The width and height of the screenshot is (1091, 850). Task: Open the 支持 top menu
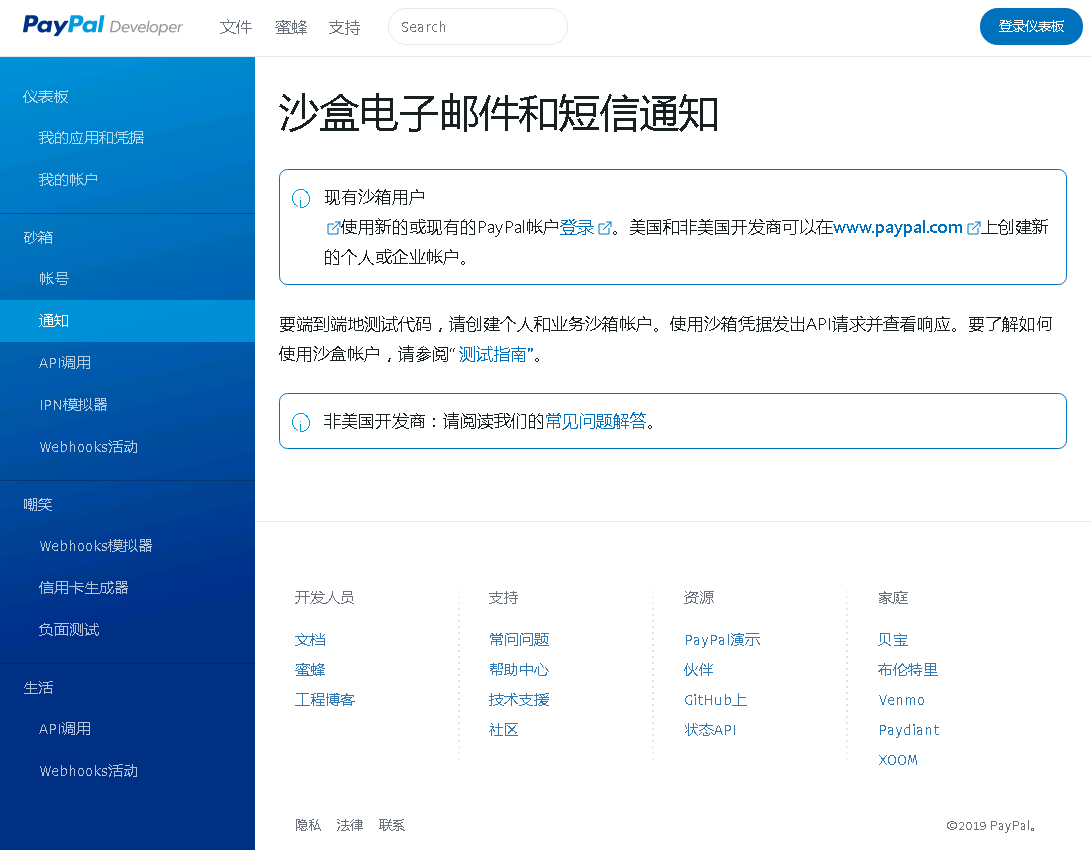[x=344, y=27]
